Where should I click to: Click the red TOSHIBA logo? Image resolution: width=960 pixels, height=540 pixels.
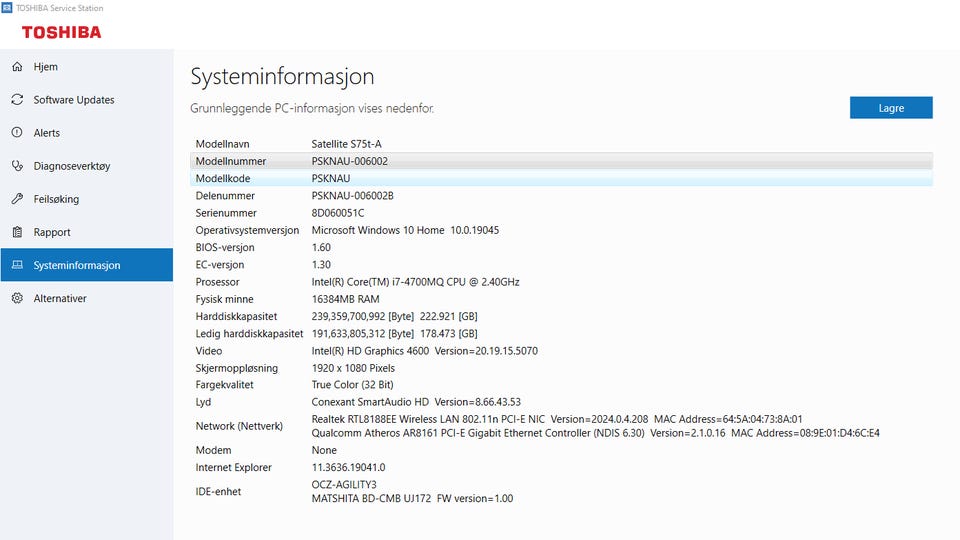(61, 32)
